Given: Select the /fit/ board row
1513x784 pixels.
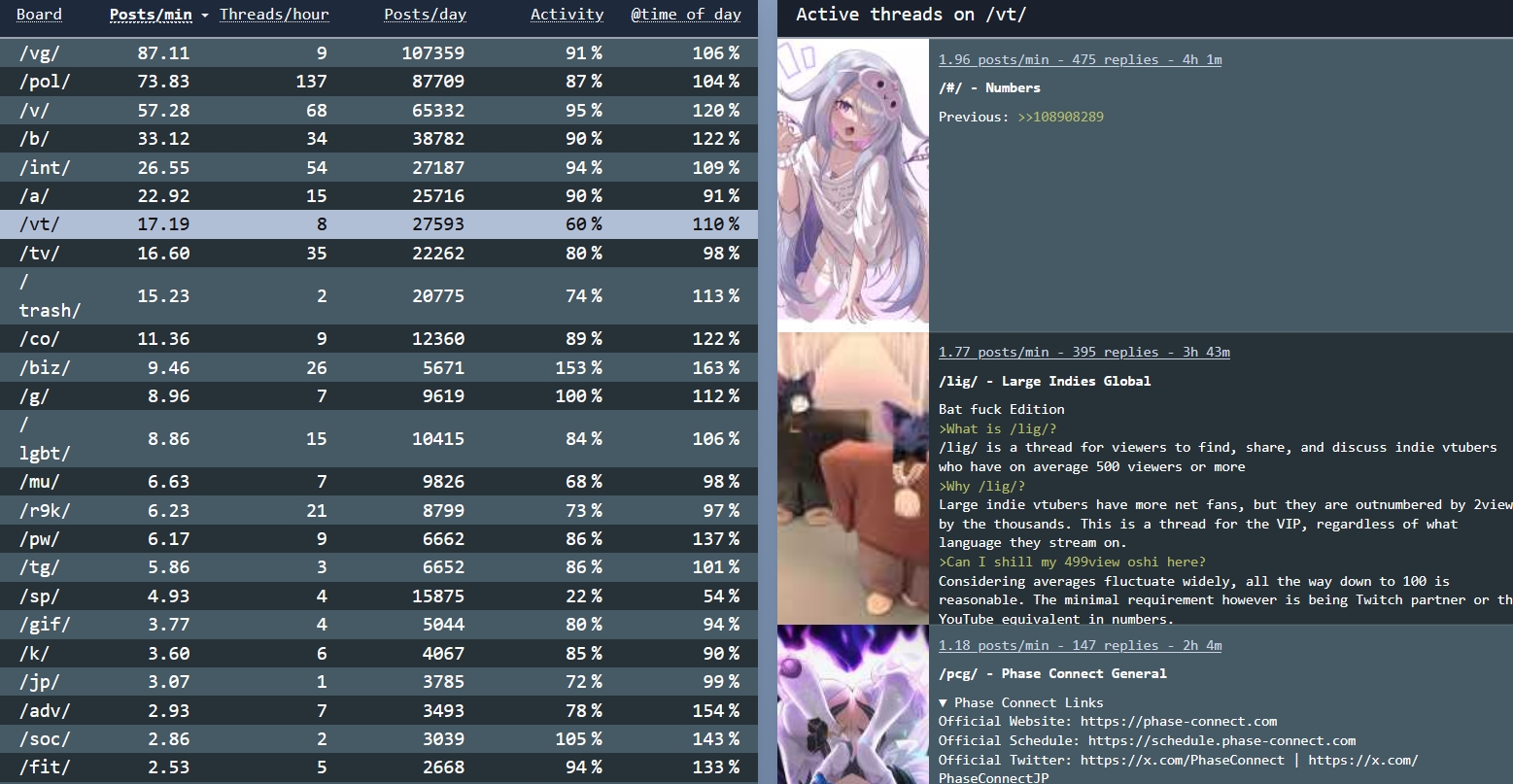Looking at the screenshot, I should click(x=379, y=767).
